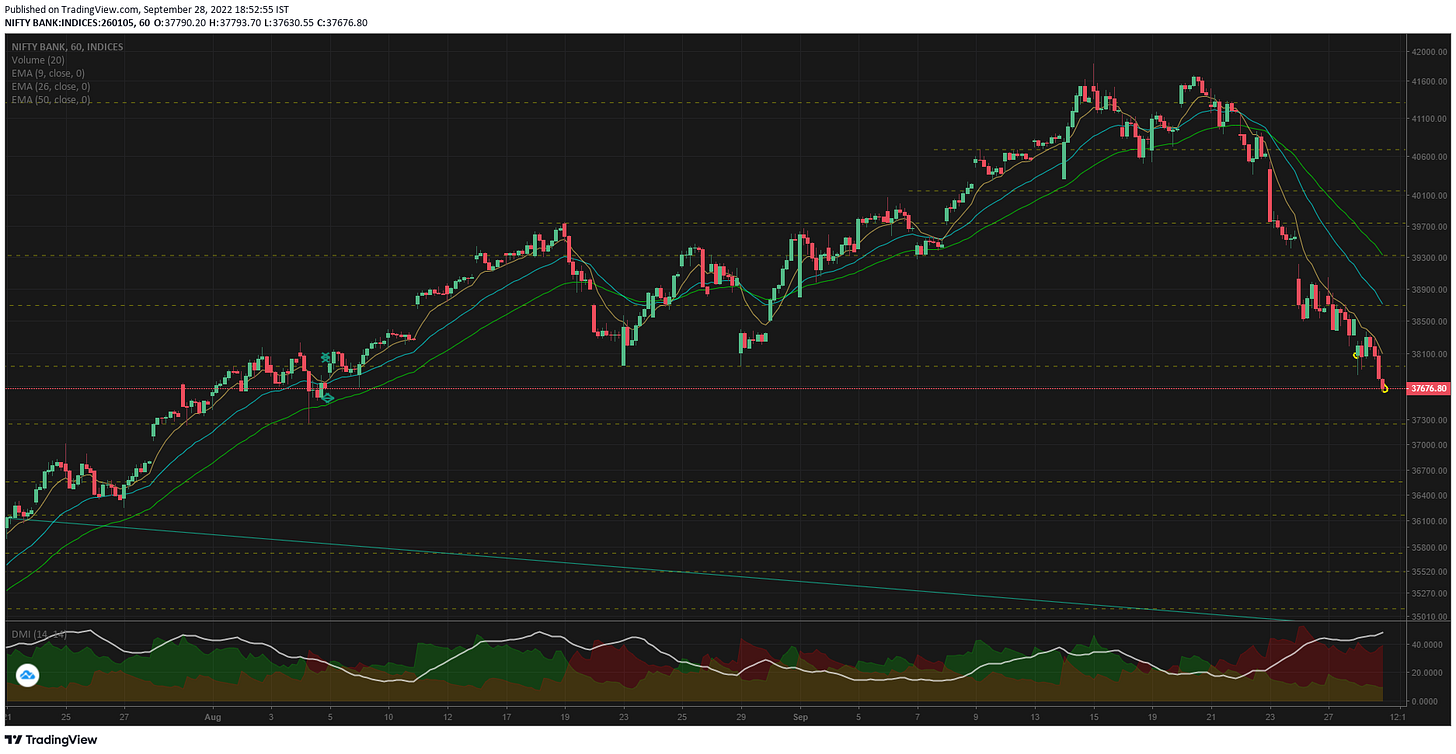Viewport: 1456px width, 754px height.
Task: Click the 39300.00 price axis label
Action: click(1430, 257)
